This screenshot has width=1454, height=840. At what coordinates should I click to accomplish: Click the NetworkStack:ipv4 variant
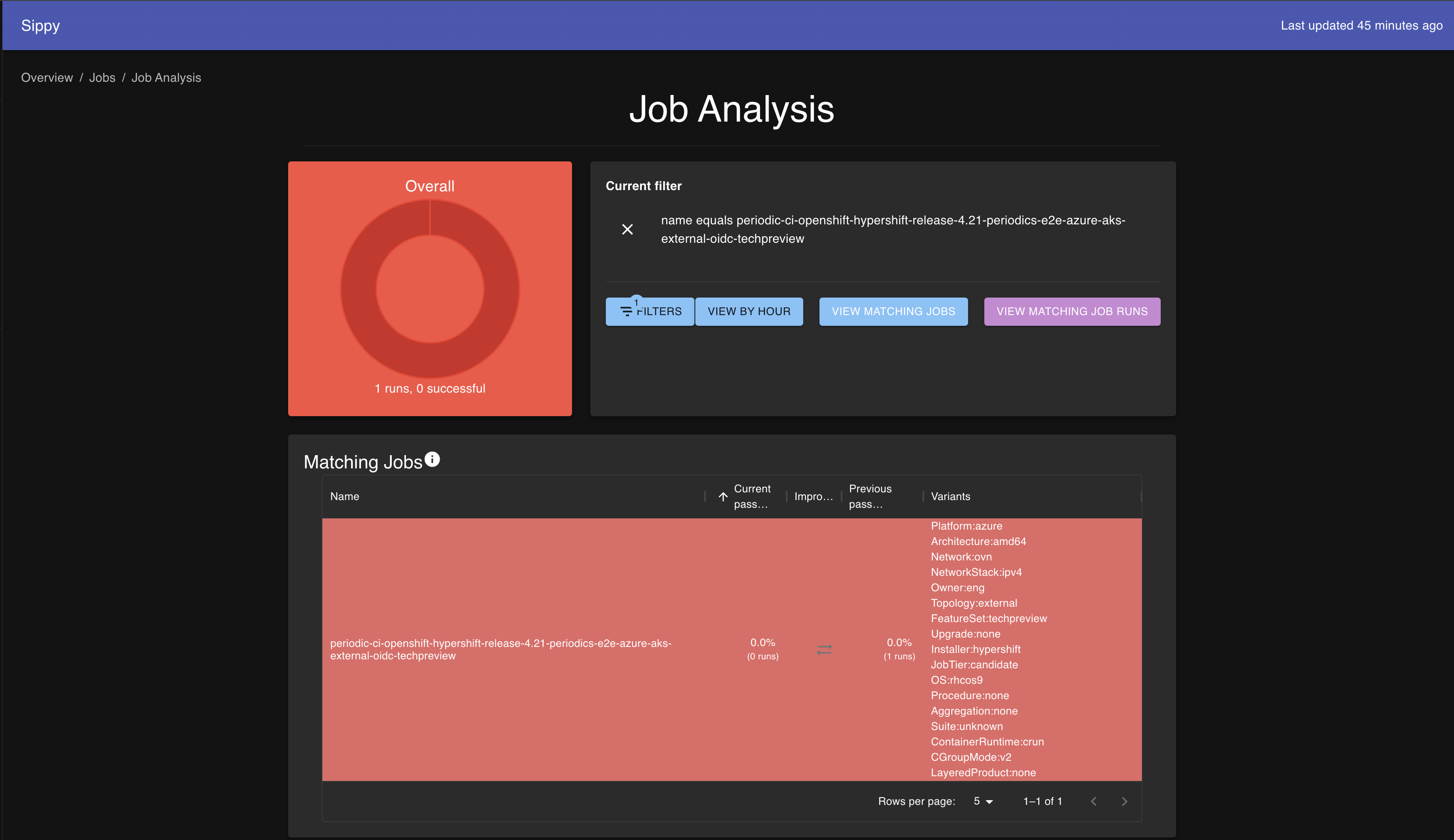[x=976, y=572]
